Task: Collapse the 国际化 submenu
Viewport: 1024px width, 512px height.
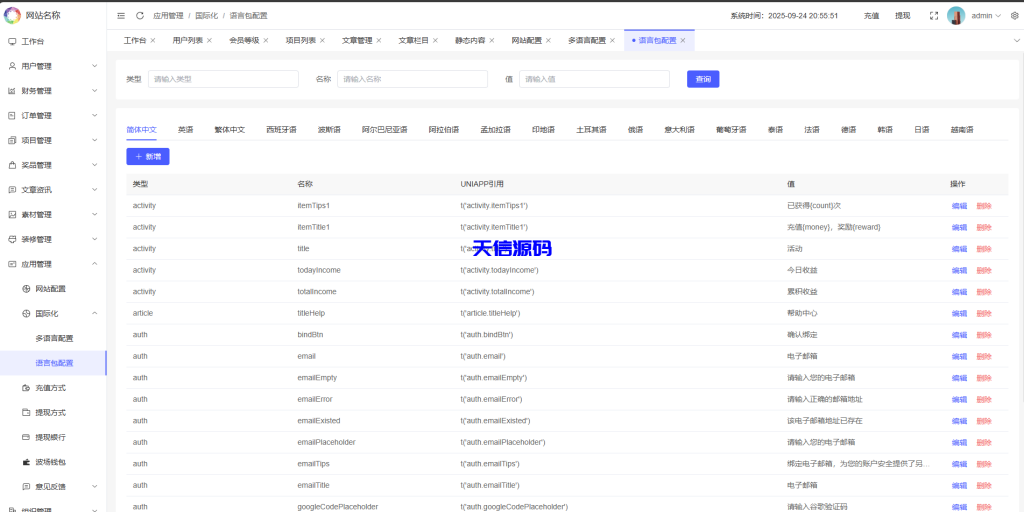Action: pyautogui.click(x=94, y=313)
